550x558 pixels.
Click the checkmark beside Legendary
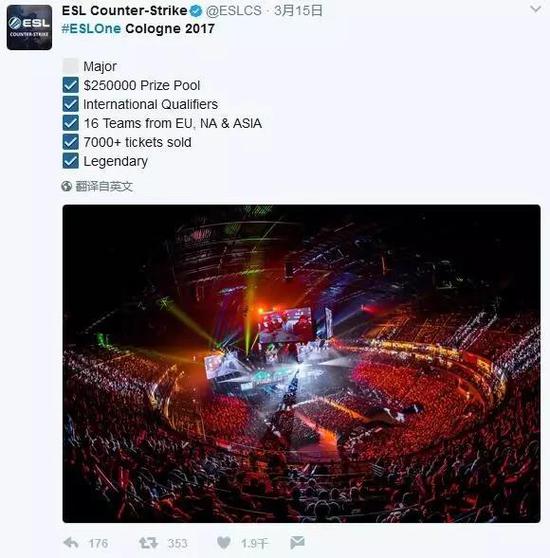[x=70, y=161]
